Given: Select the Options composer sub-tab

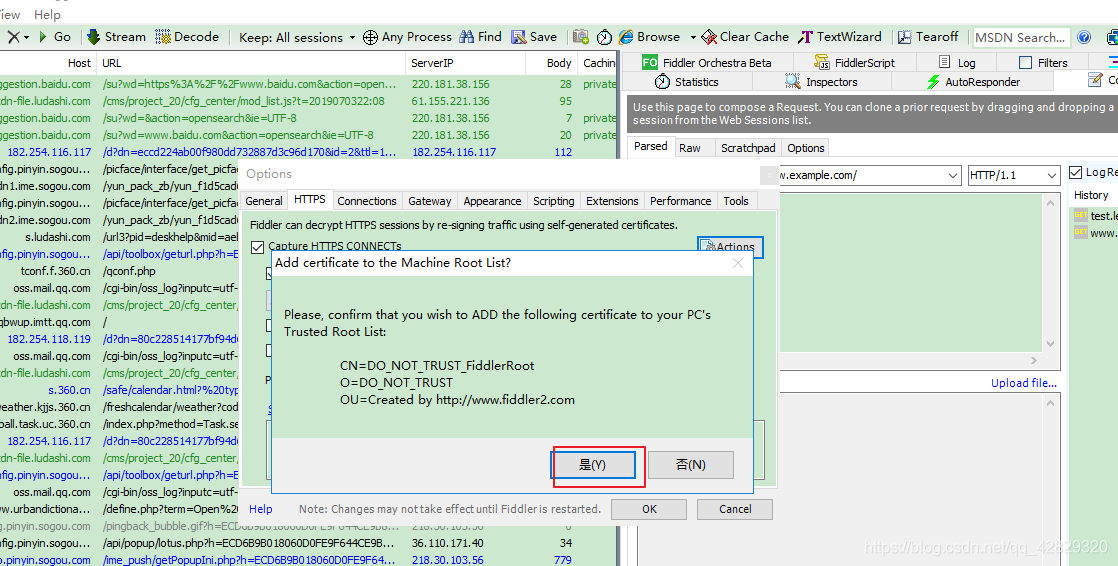Looking at the screenshot, I should coord(806,148).
